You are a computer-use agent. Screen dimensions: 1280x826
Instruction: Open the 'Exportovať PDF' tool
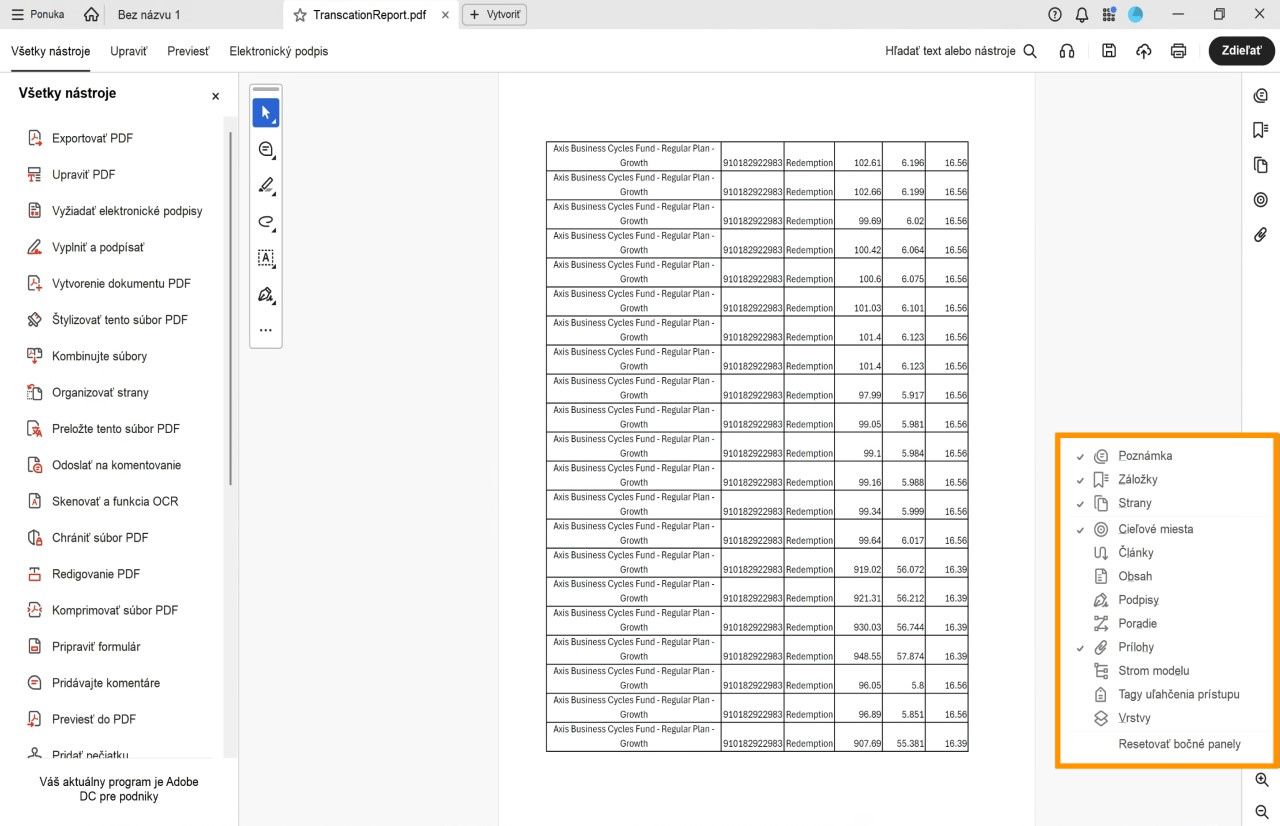click(80, 138)
